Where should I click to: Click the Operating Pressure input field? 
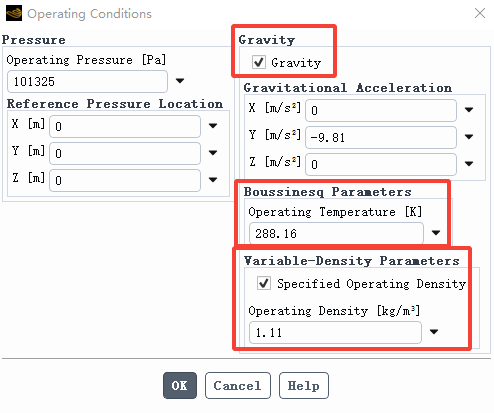87,81
